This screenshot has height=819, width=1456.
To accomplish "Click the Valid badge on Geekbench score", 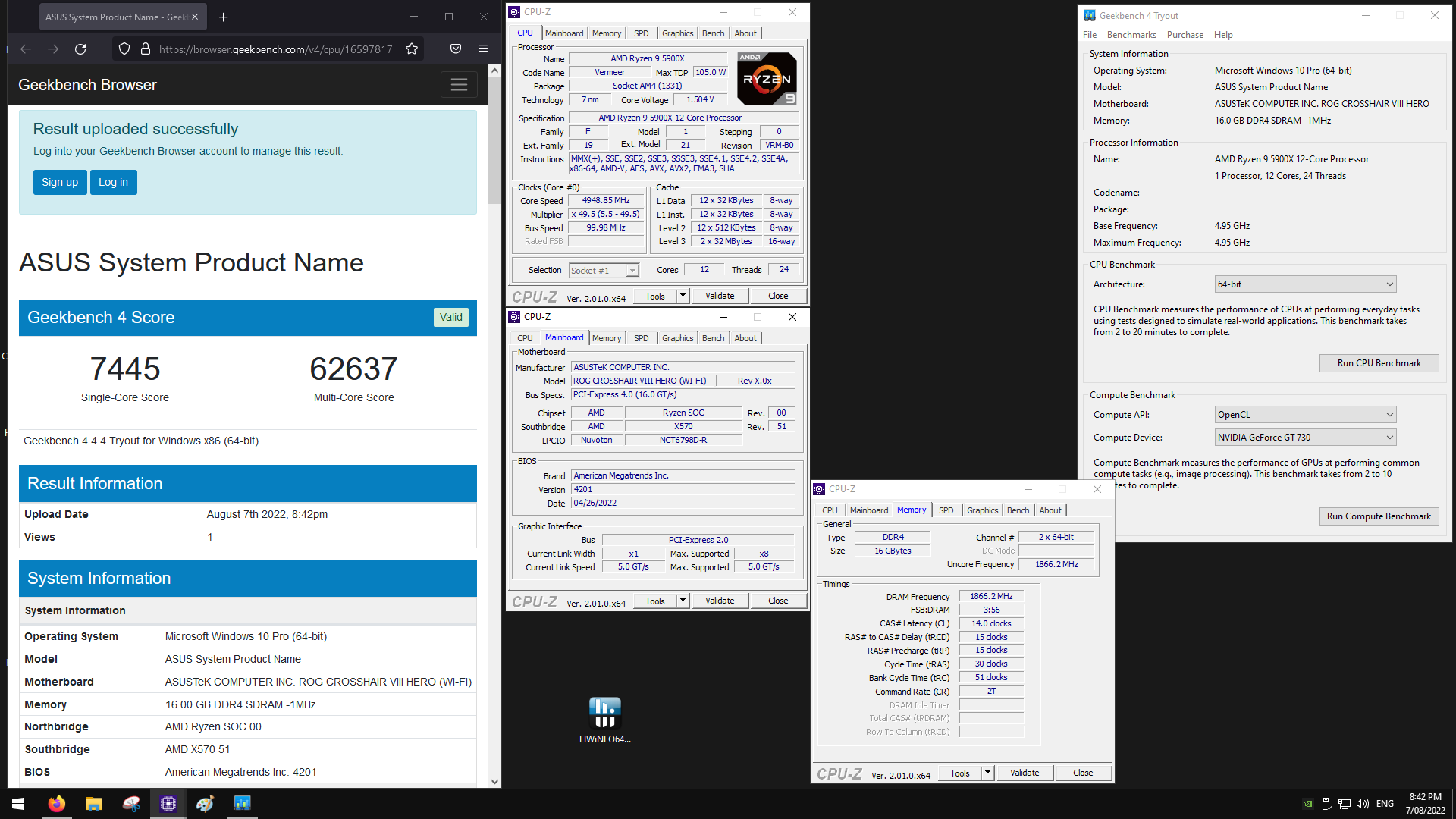I will tap(451, 318).
